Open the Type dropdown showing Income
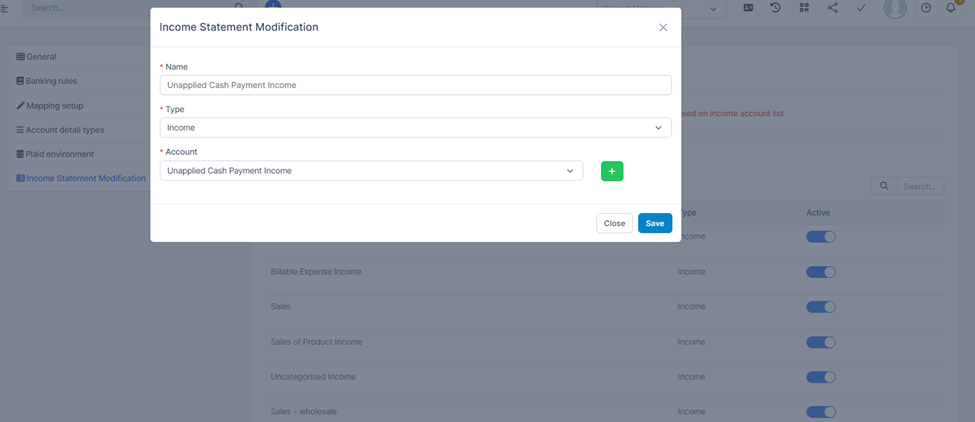Image resolution: width=975 pixels, height=422 pixels. [415, 128]
